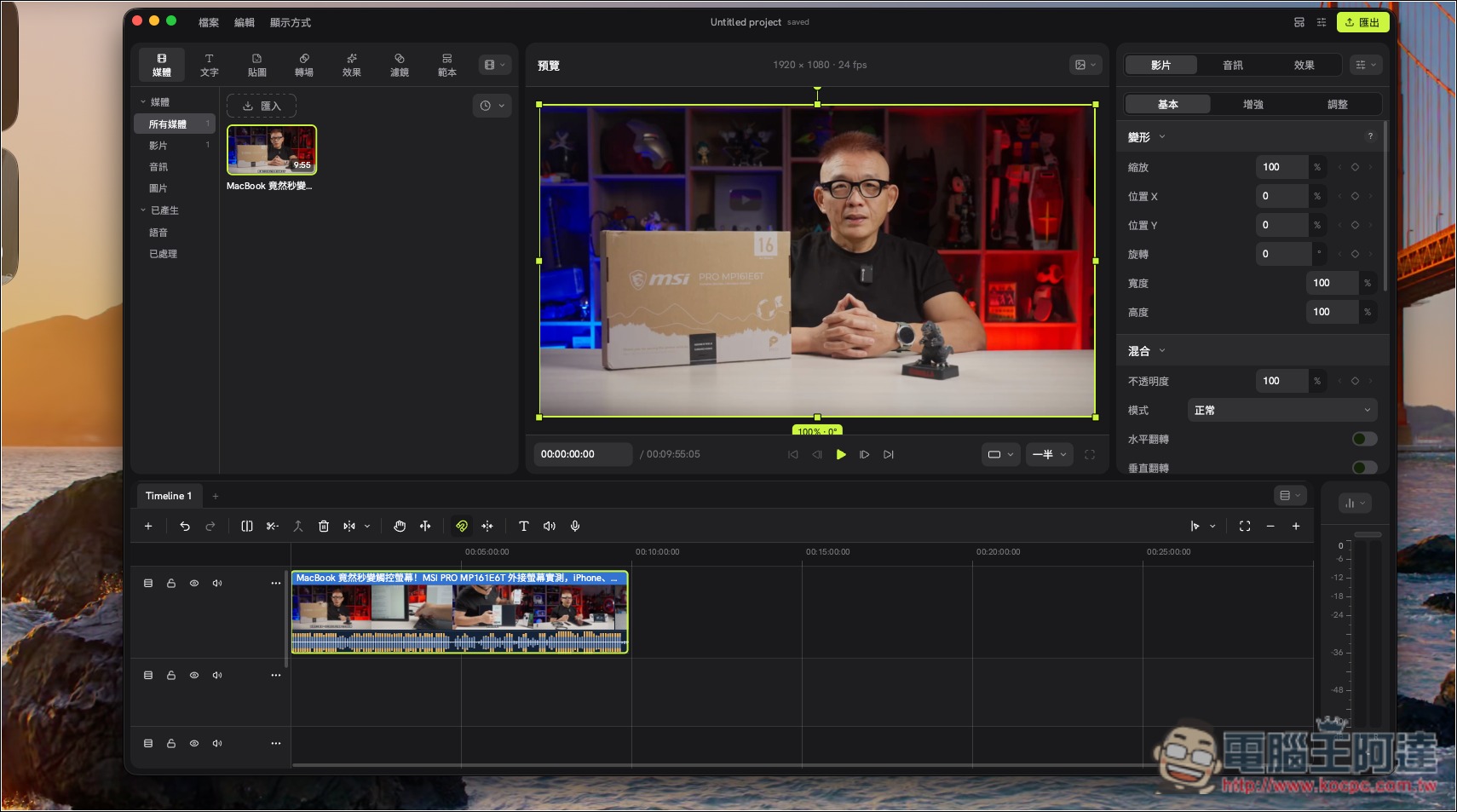The image size is (1457, 812).
Task: Switch to the 音訊 inspector tab
Action: (1233, 66)
